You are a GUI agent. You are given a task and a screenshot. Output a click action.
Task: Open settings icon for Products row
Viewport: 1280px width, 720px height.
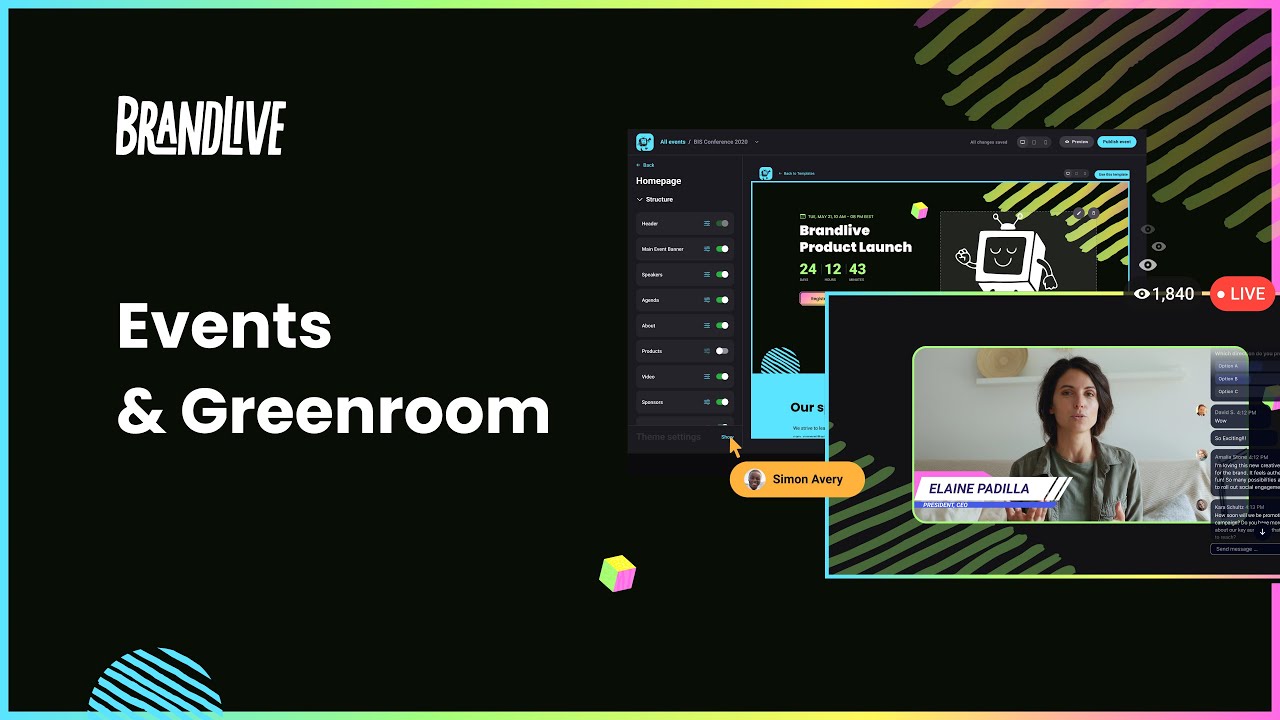point(707,351)
